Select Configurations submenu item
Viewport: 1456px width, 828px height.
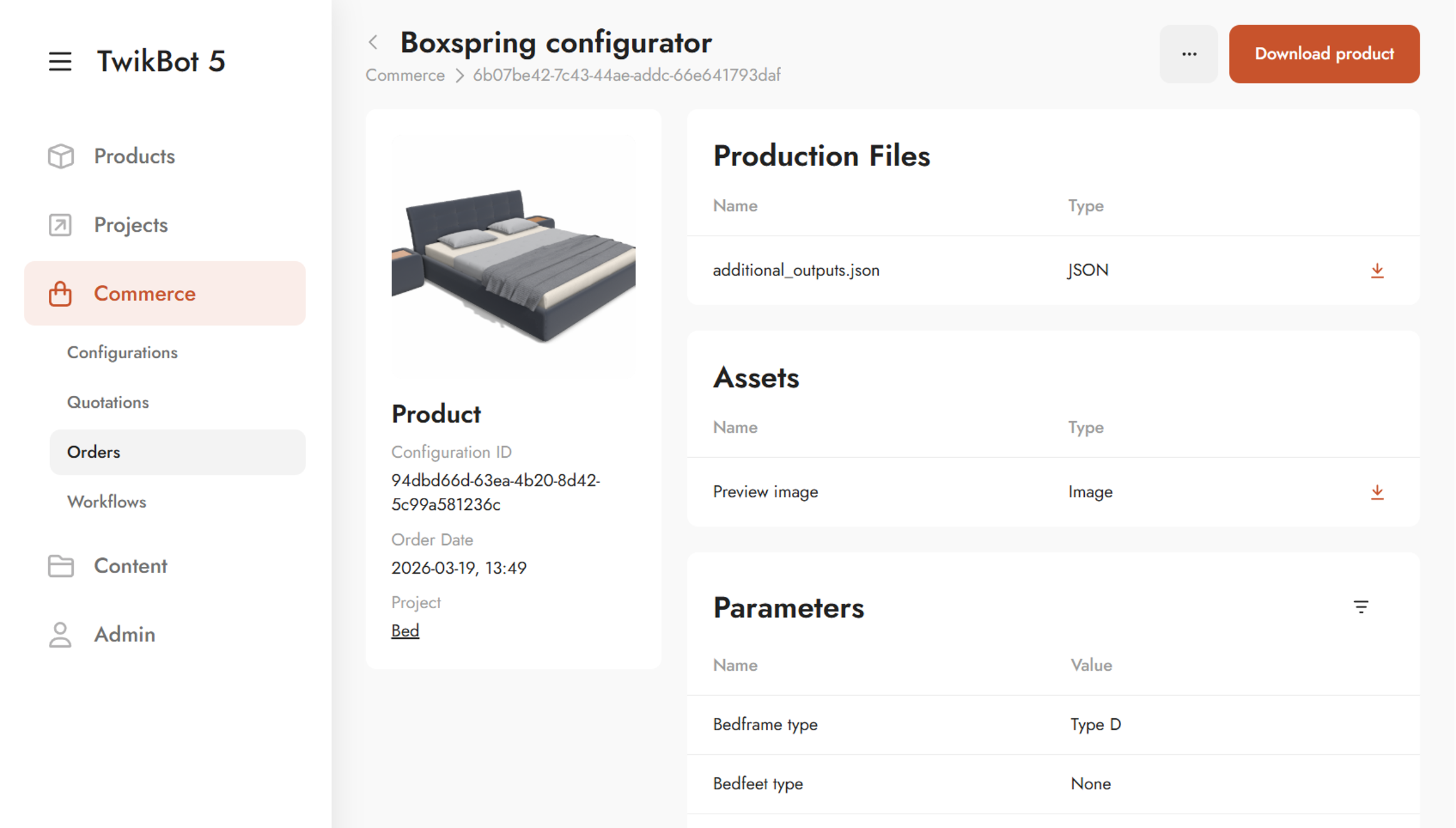tap(122, 353)
